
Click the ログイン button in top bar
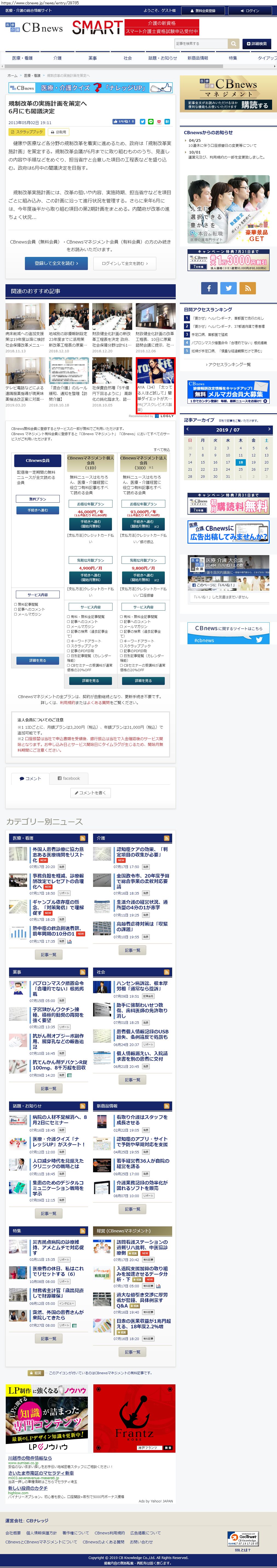pos(250,10)
